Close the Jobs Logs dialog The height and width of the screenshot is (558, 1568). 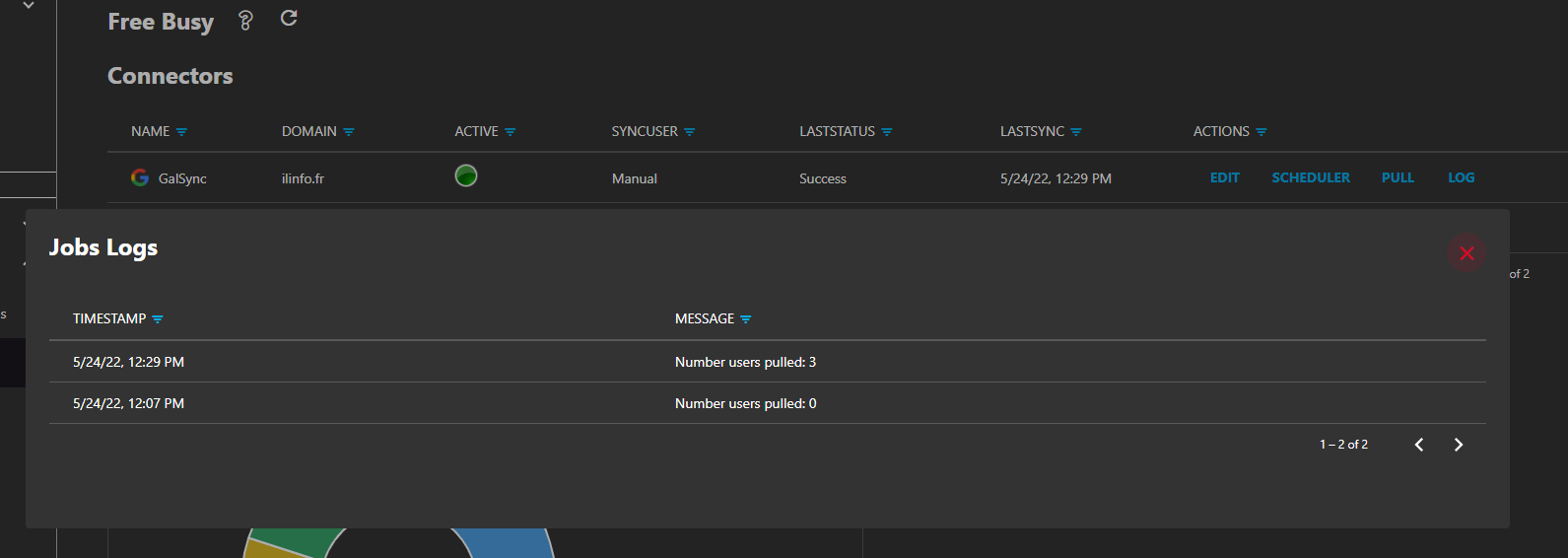tap(1466, 253)
